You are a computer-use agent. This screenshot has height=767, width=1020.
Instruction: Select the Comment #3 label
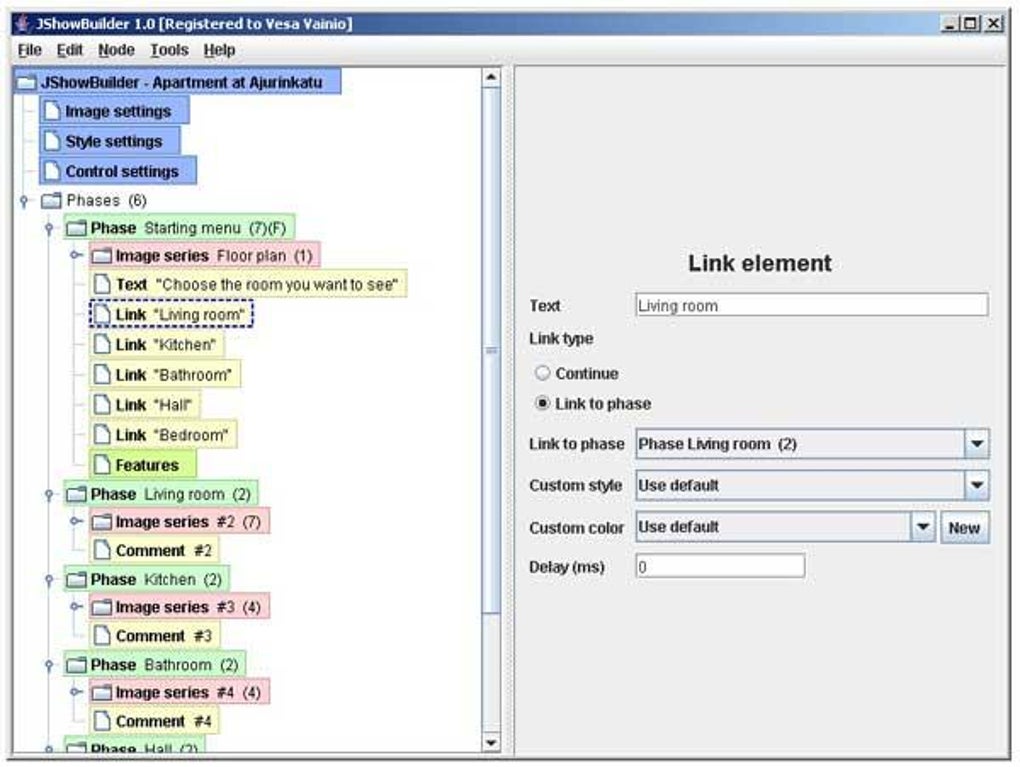click(x=164, y=636)
